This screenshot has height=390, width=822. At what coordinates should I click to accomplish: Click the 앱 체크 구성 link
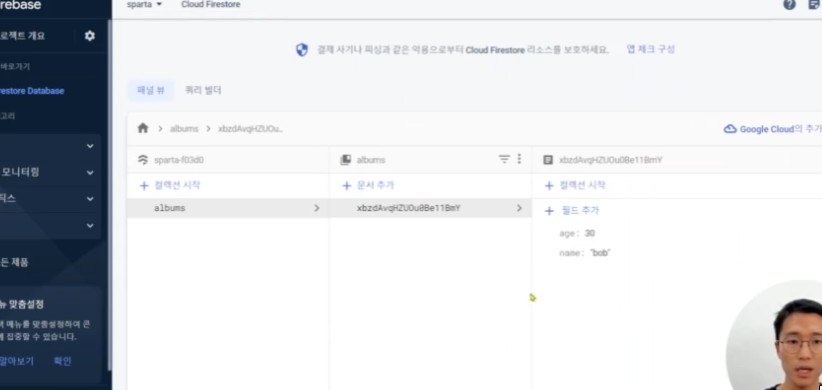coord(651,49)
